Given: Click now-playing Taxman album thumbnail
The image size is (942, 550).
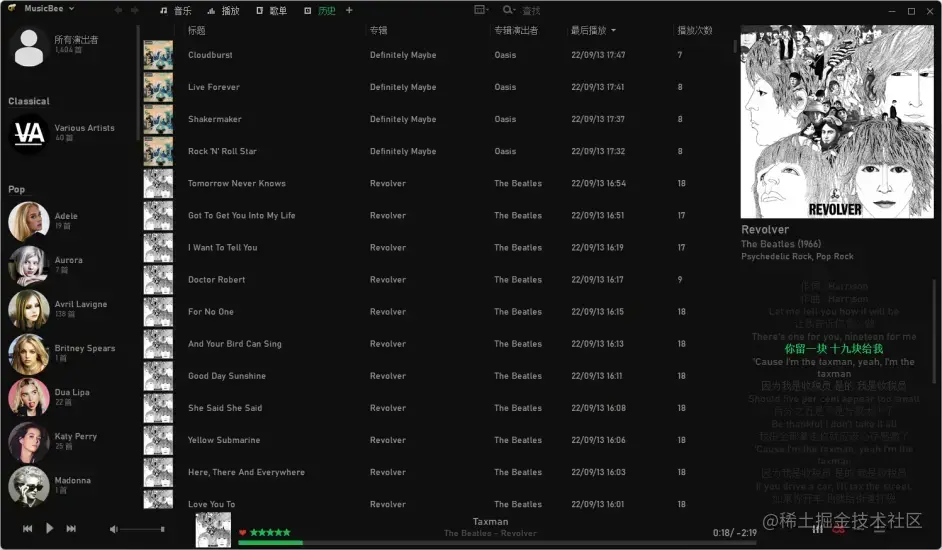Looking at the screenshot, I should click(213, 530).
